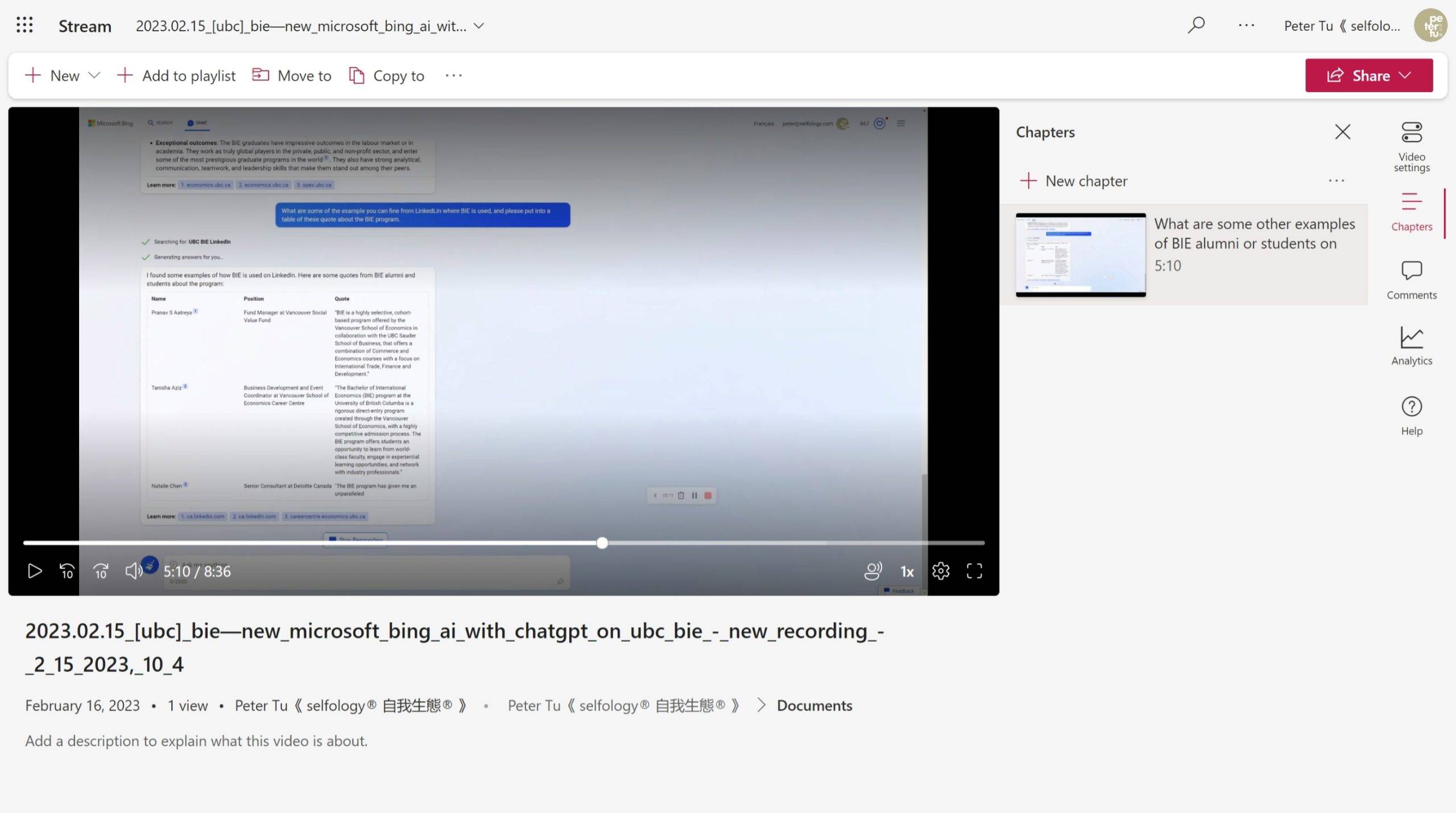Toggle noise suppression voice icon
Screen dimensions: 1456x813
[873, 571]
